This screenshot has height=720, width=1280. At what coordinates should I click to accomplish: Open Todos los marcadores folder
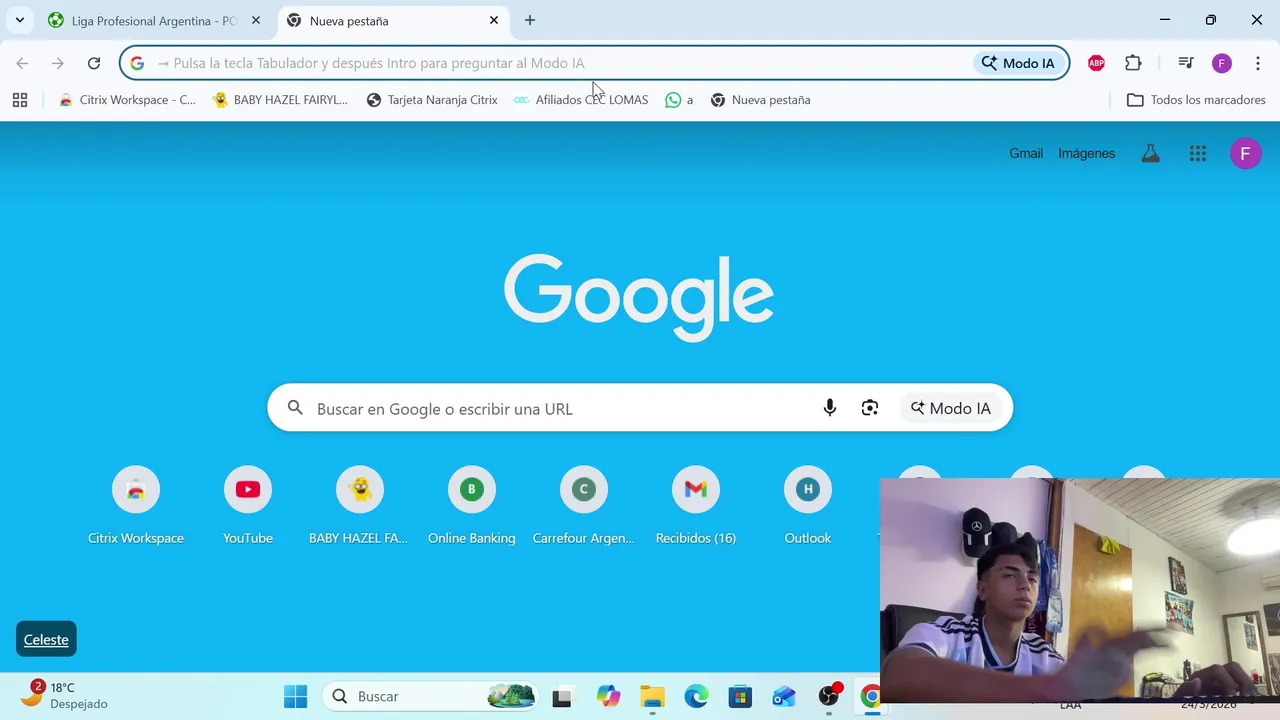pyautogui.click(x=1196, y=100)
